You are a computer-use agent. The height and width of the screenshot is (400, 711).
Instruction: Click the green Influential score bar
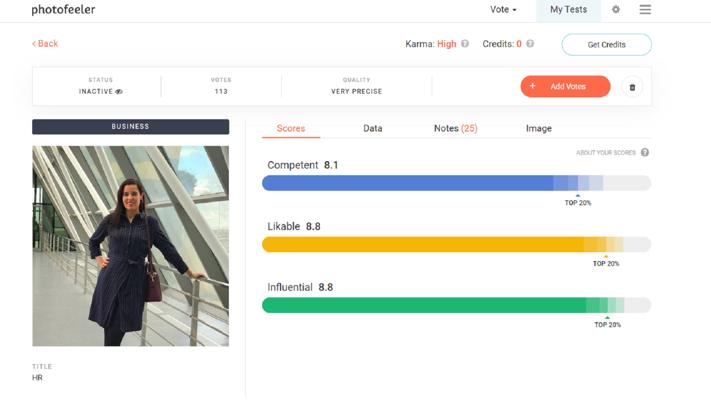(425, 305)
